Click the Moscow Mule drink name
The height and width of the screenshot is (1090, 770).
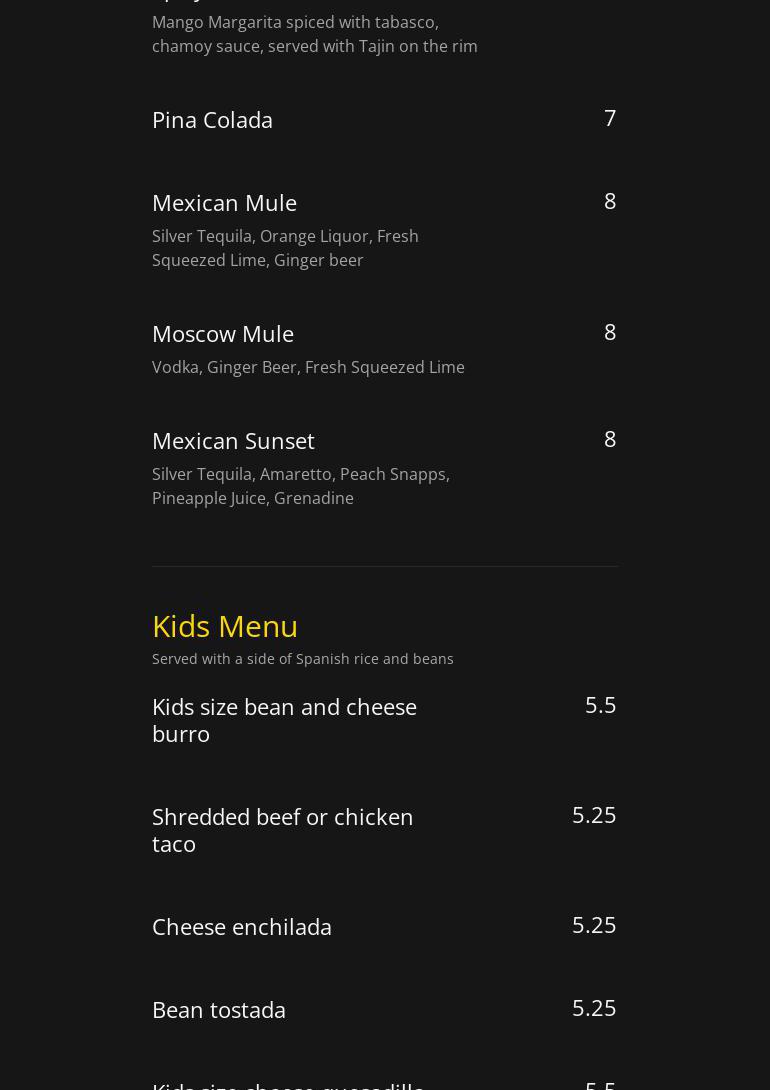click(x=223, y=334)
